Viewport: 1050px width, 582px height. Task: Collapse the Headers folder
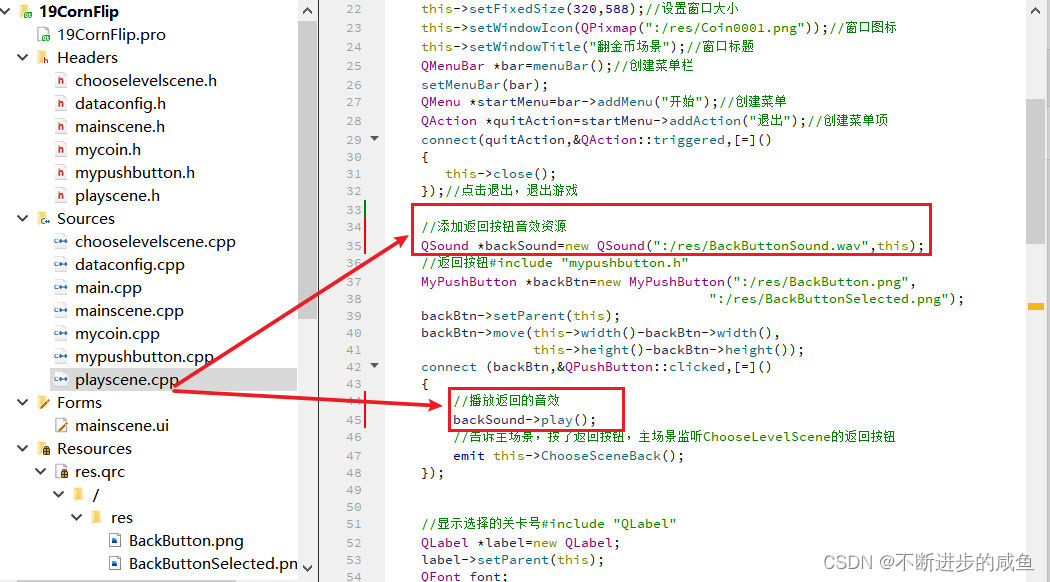coord(22,58)
